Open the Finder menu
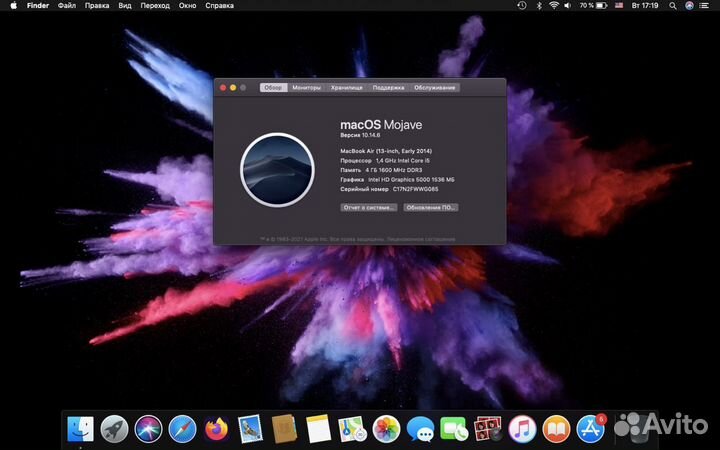 click(38, 6)
